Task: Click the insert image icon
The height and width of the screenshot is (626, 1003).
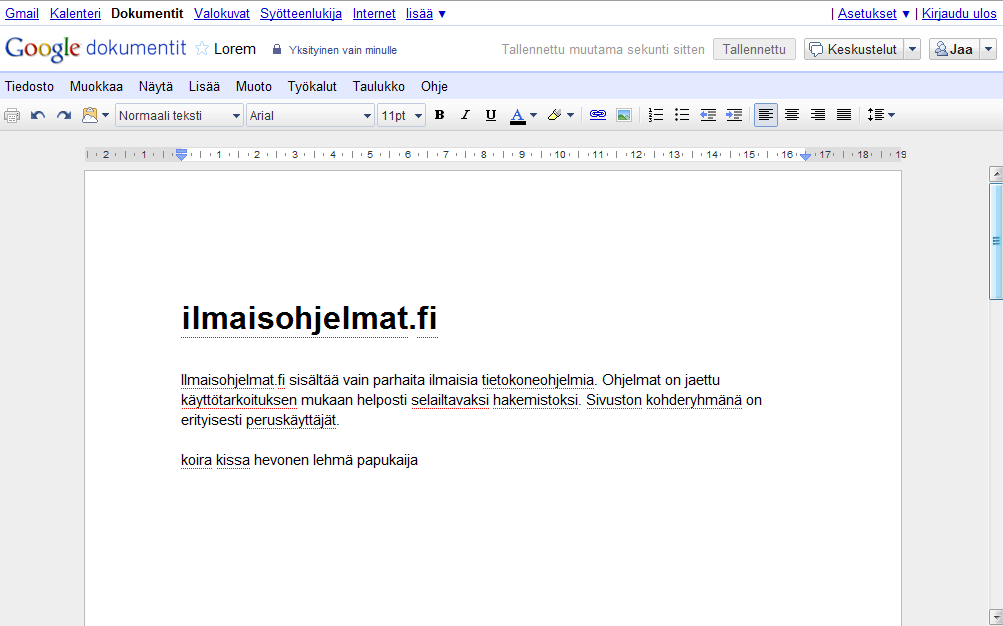Action: 624,115
